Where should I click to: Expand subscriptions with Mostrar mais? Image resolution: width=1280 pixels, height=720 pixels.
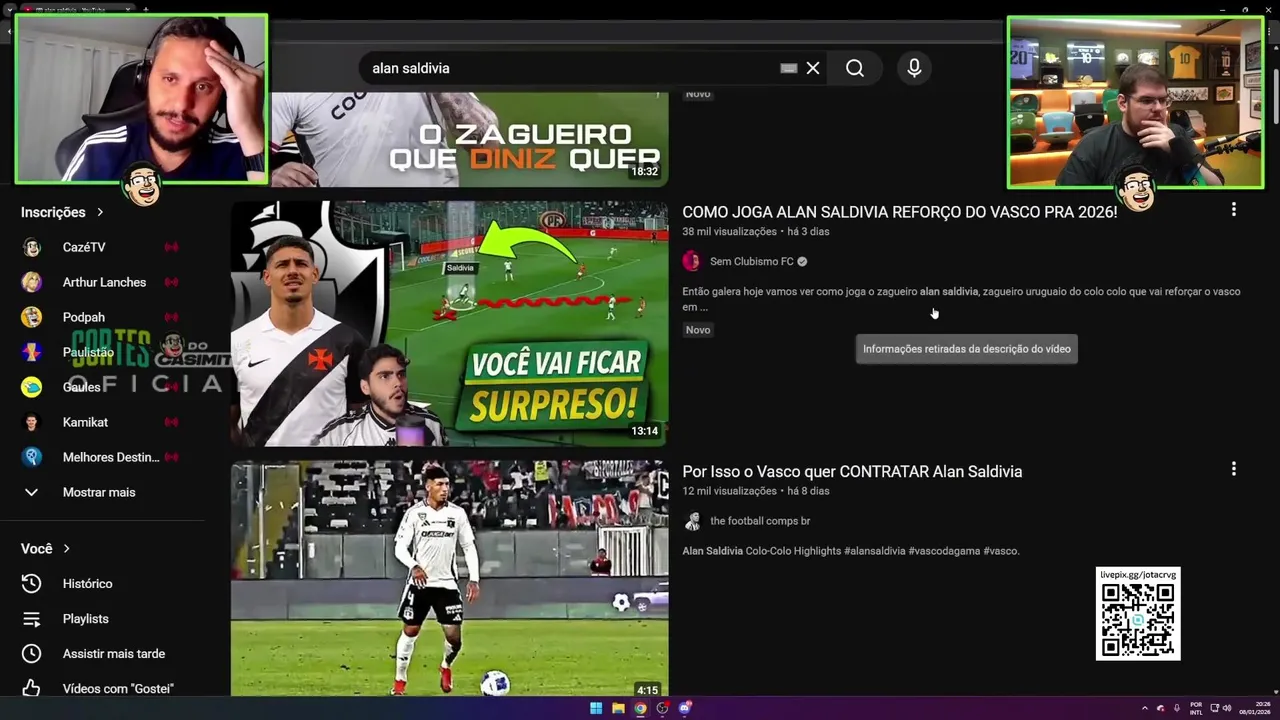coord(100,492)
